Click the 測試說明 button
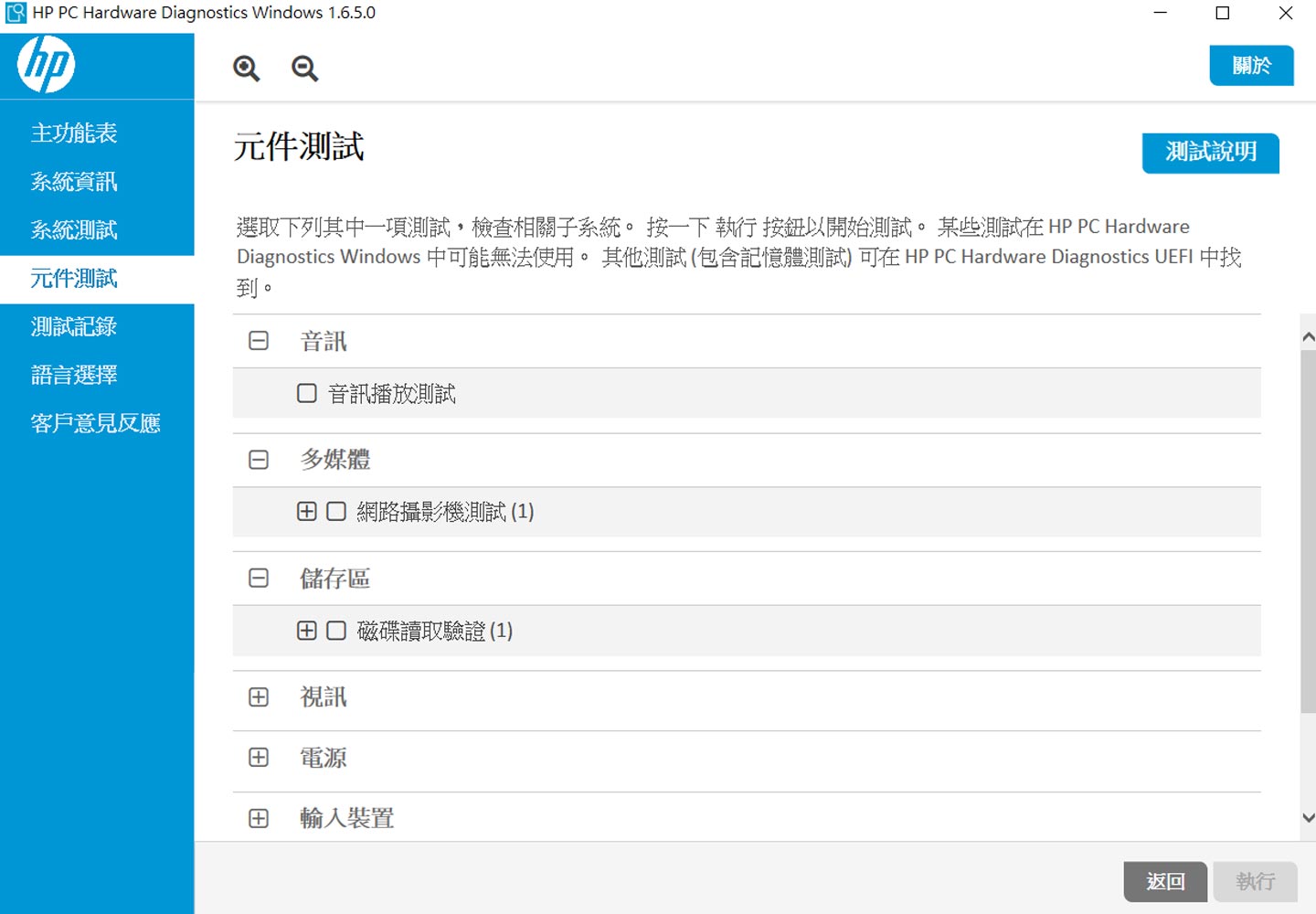1316x914 pixels. click(x=1210, y=154)
